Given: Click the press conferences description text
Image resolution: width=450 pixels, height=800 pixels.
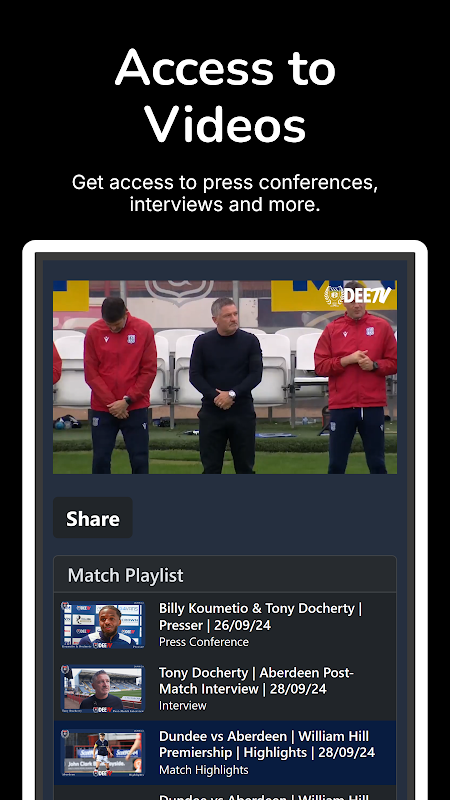Looking at the screenshot, I should (225, 193).
